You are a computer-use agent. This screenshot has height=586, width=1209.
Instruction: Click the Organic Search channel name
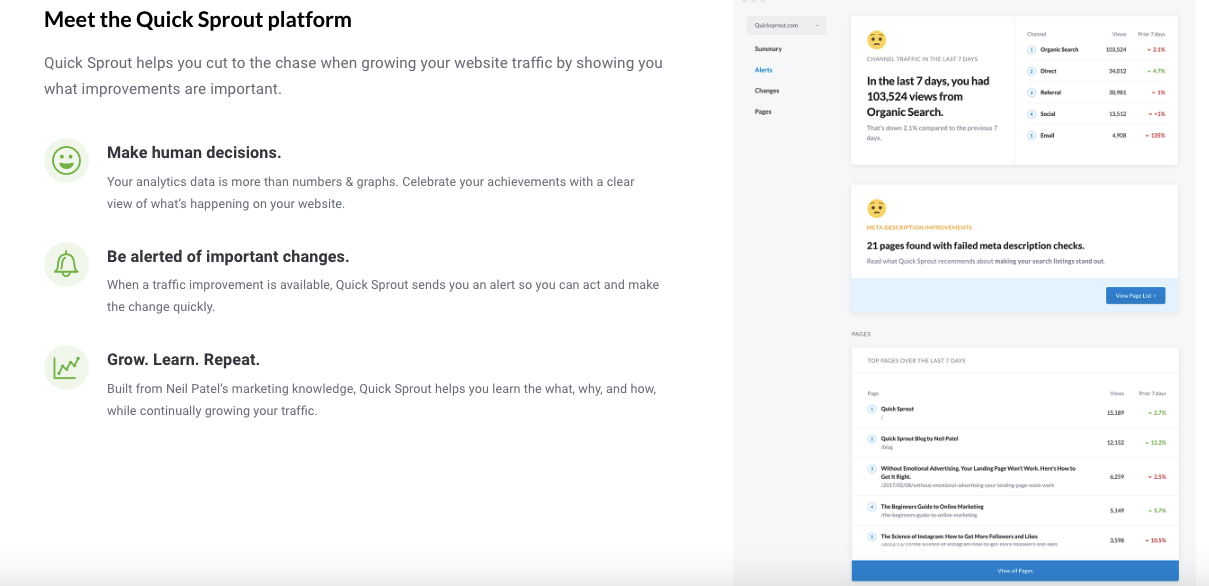pyautogui.click(x=1059, y=49)
